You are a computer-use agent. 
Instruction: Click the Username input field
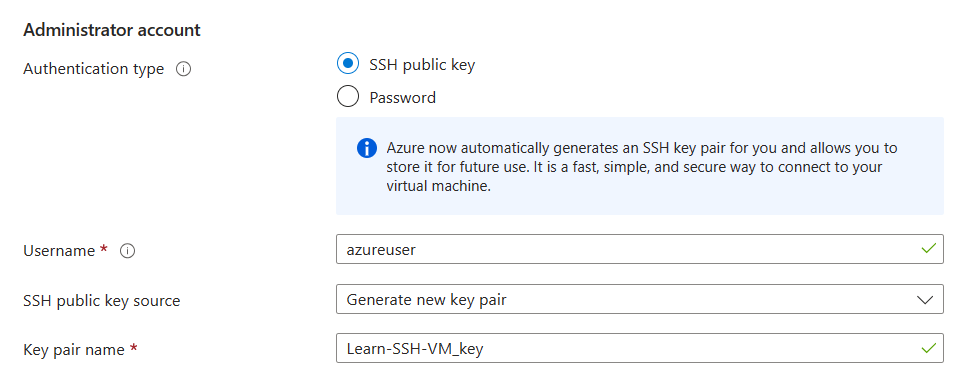[639, 249]
